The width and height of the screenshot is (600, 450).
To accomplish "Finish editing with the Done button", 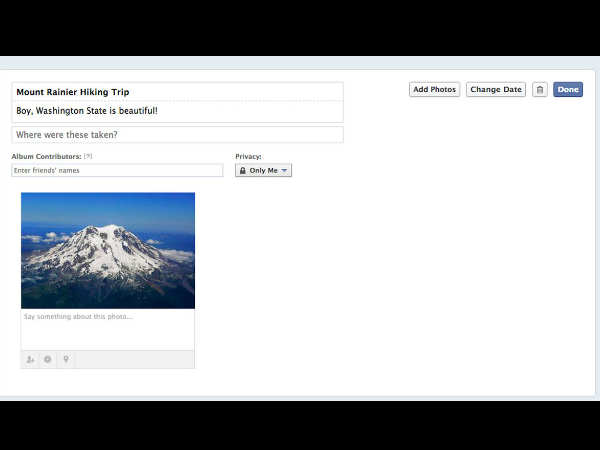I will point(568,90).
